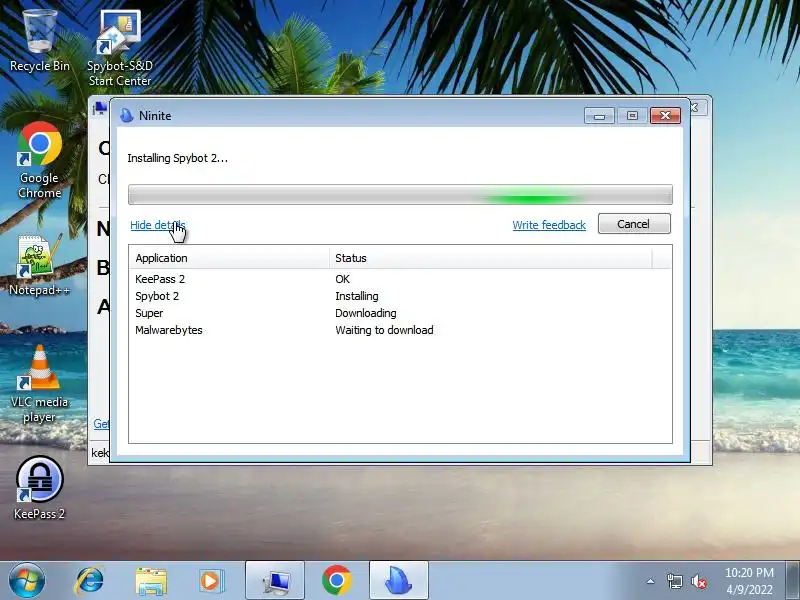Click the Downloading status cell
The height and width of the screenshot is (600, 800).
[x=365, y=313]
